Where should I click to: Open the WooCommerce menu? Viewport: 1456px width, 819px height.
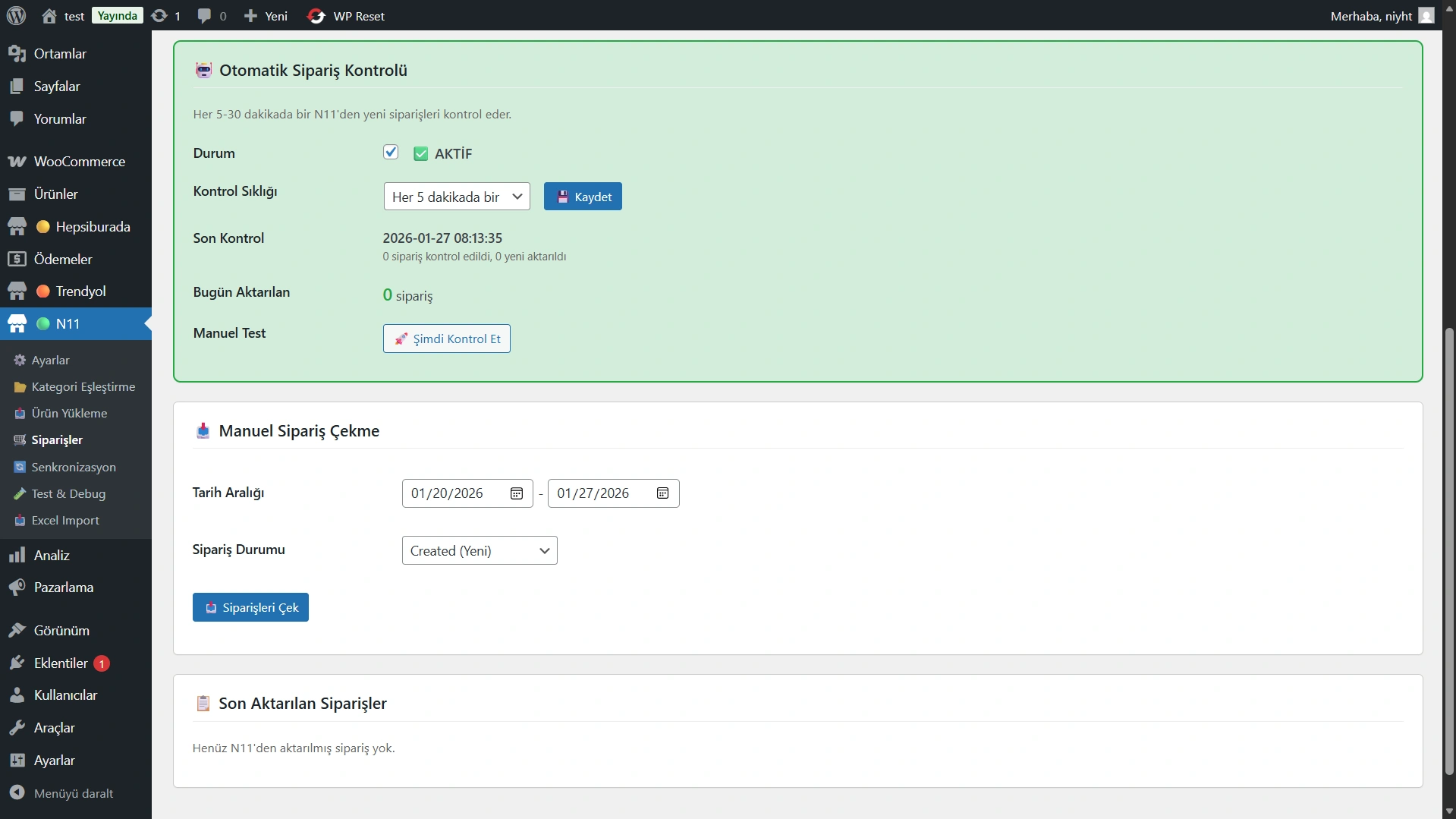[79, 161]
